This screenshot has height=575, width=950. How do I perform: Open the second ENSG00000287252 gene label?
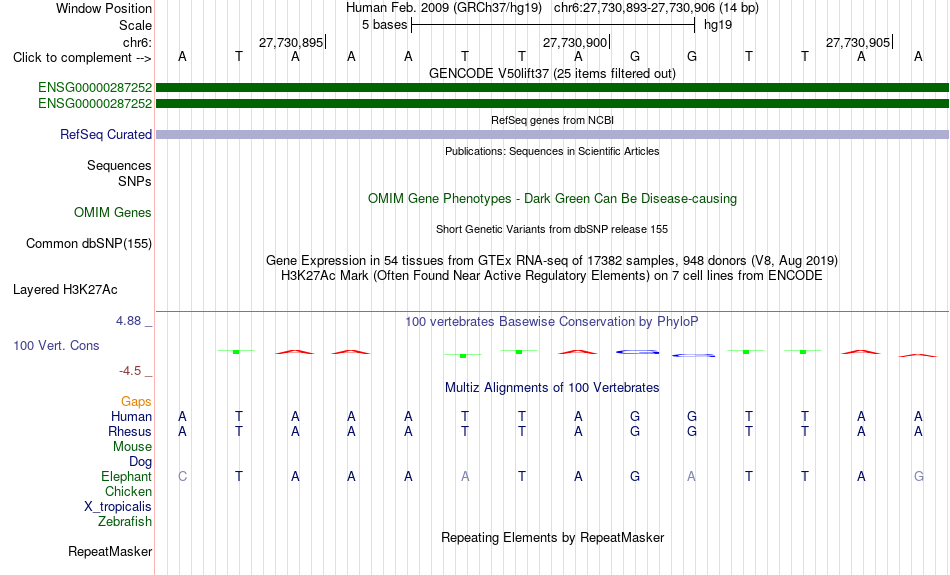pyautogui.click(x=95, y=104)
